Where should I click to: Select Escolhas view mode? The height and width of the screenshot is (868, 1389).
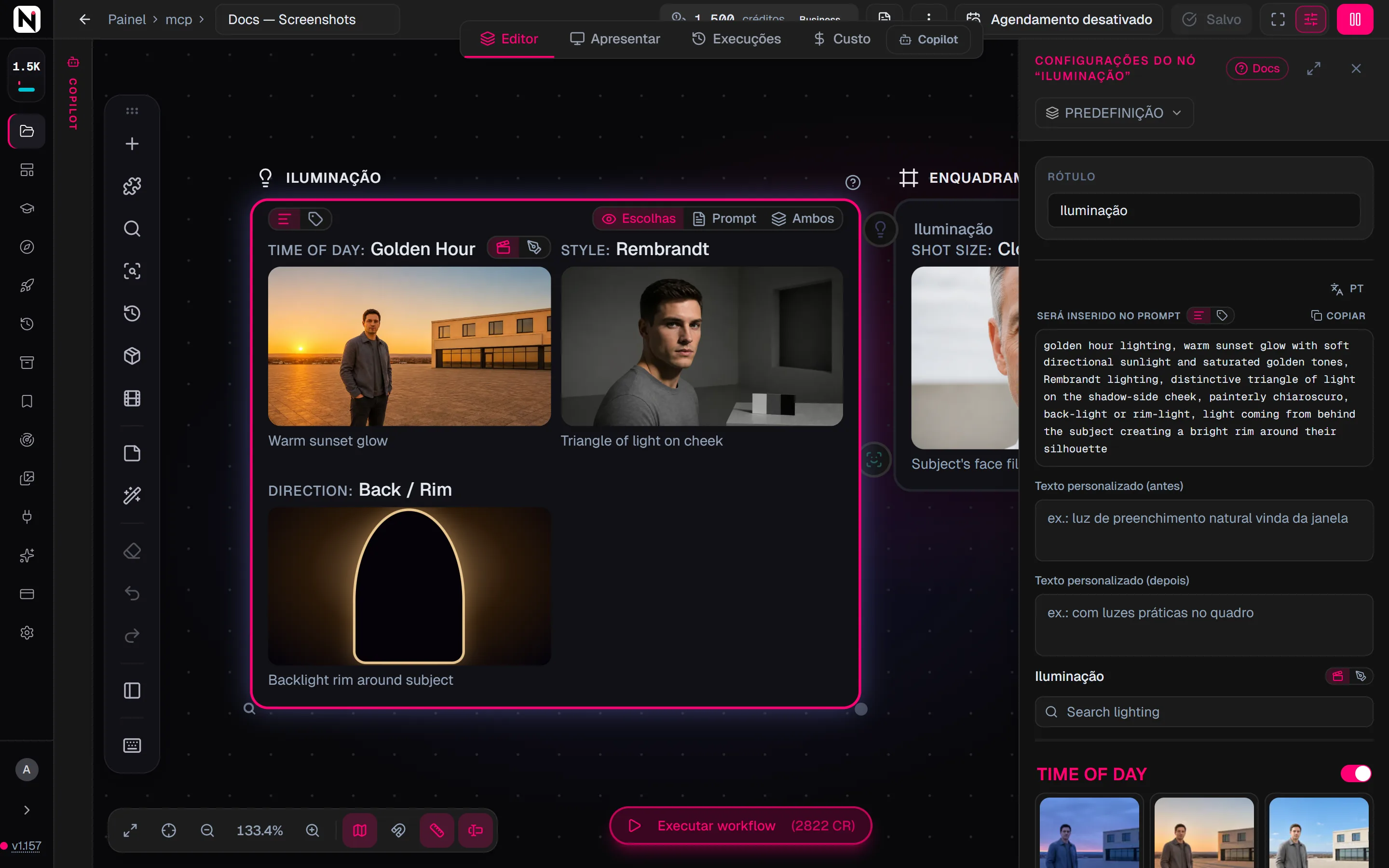(x=639, y=219)
